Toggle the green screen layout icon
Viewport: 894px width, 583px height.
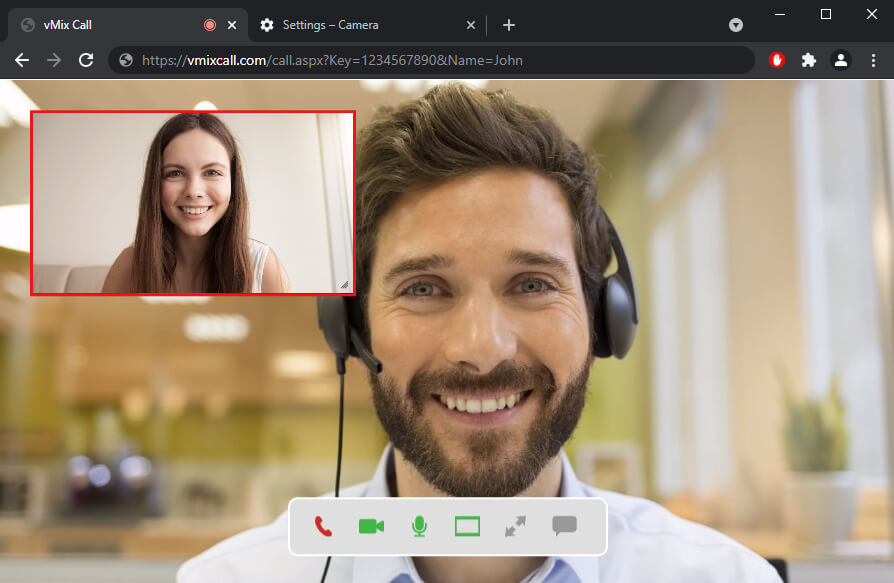[x=467, y=526]
